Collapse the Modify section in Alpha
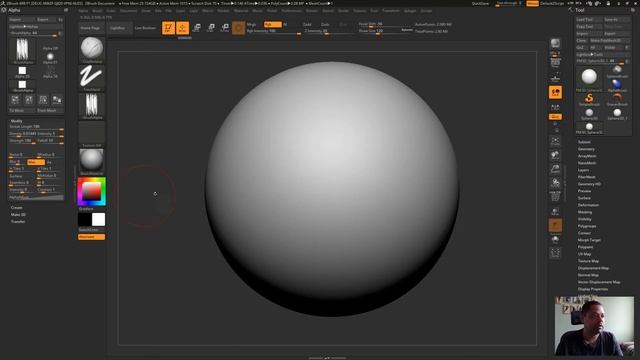 (16, 121)
